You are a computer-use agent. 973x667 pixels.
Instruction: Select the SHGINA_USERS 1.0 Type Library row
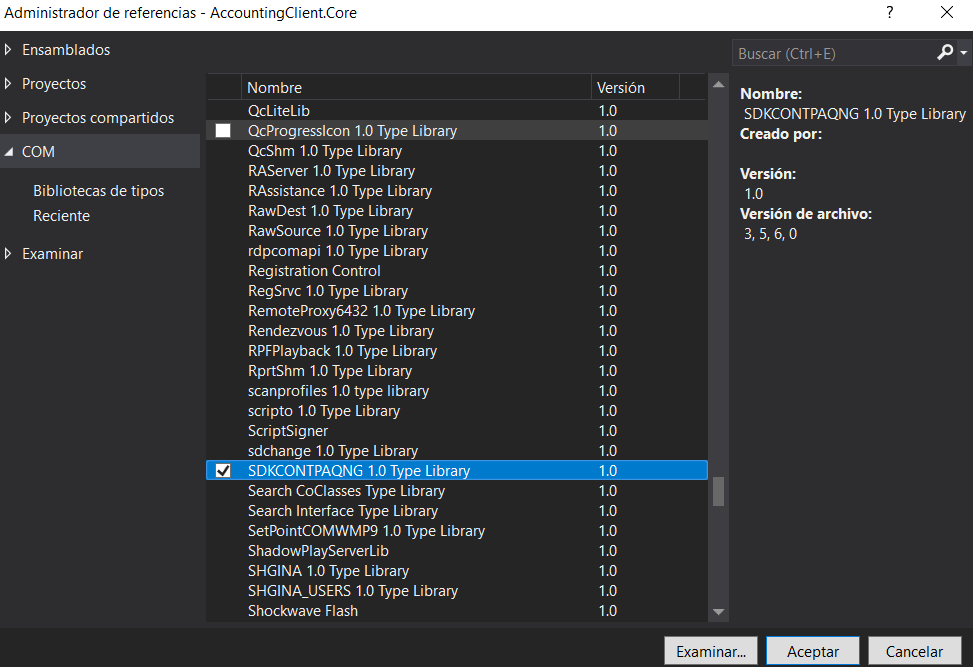457,591
